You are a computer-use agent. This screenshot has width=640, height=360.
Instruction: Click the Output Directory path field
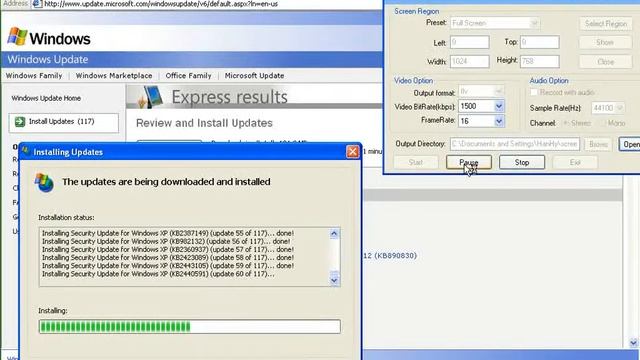515,144
